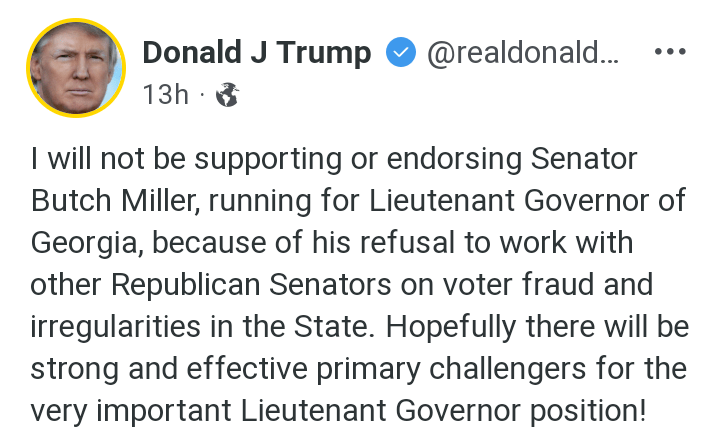
Task: Open the circular profile picture avatar
Action: [x=75, y=69]
